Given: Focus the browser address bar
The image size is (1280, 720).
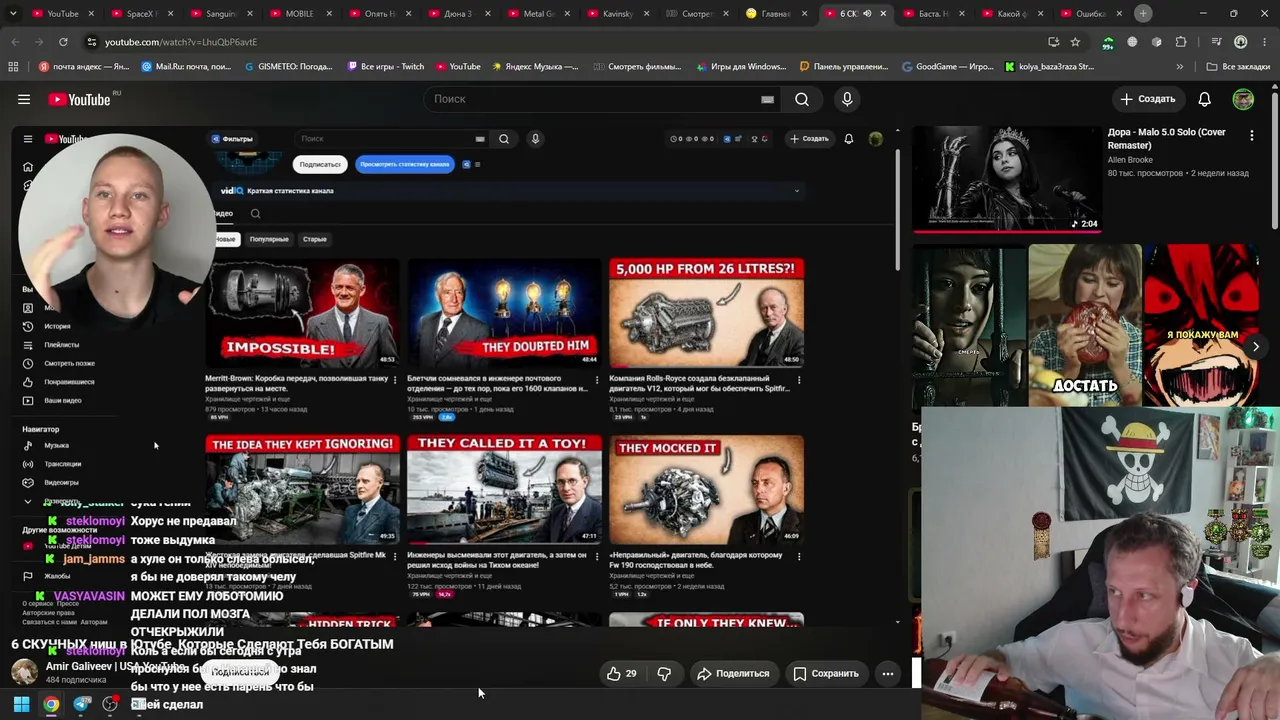Looking at the screenshot, I should click(560, 42).
